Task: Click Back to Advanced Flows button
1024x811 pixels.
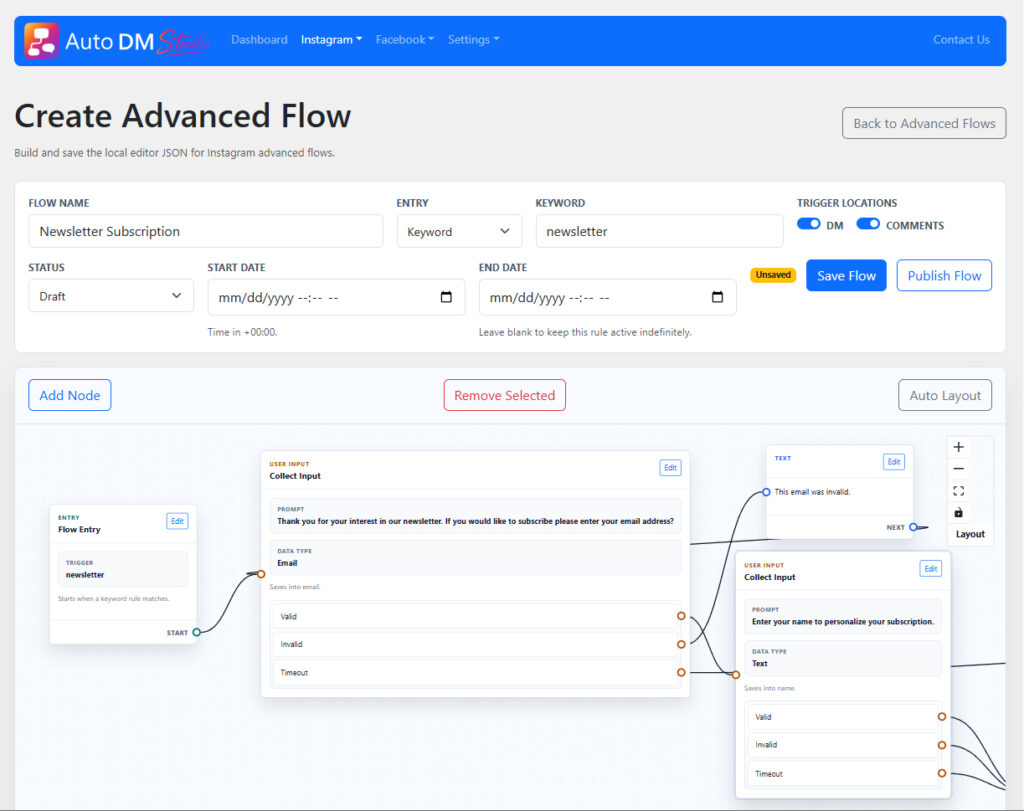Action: (x=924, y=123)
